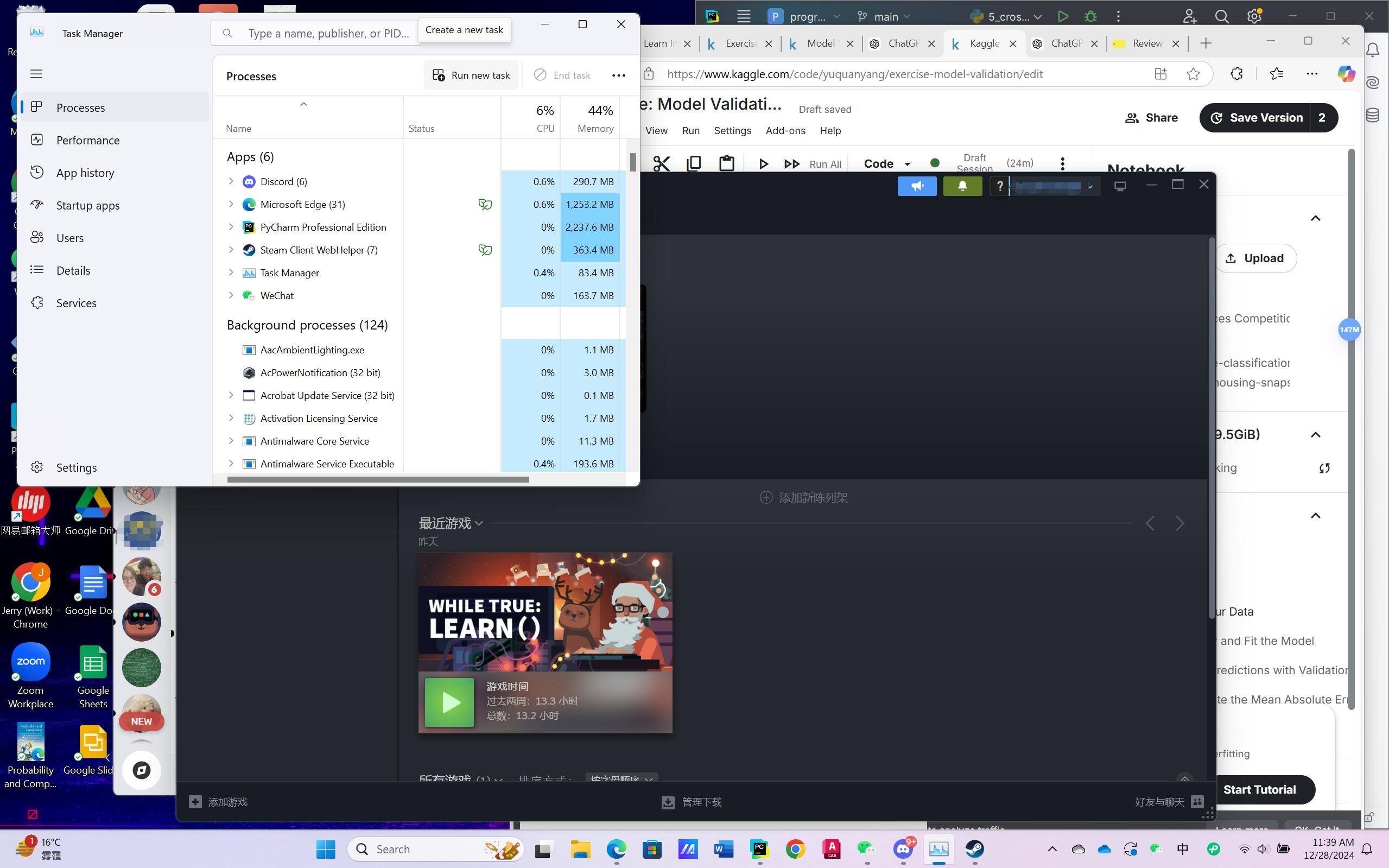Click the Kaggle notebook paste clipboard icon

[726, 163]
